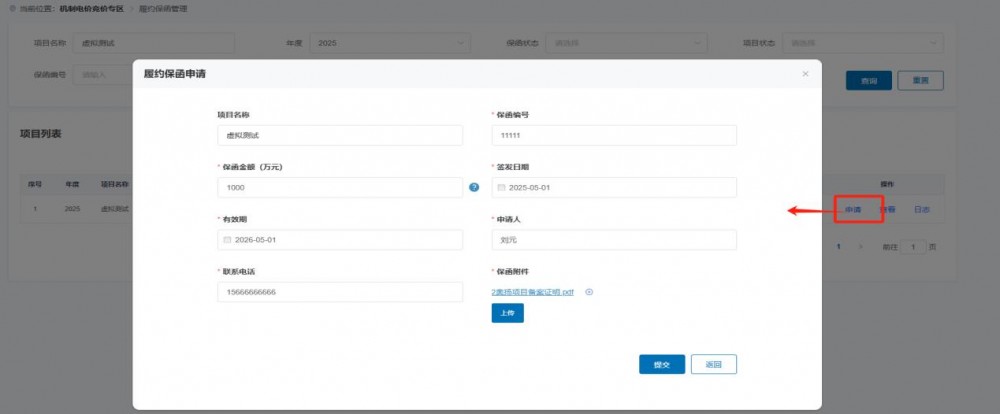The height and width of the screenshot is (414, 1000).
Task: Click the 联系电话 input field
Action: [339, 292]
